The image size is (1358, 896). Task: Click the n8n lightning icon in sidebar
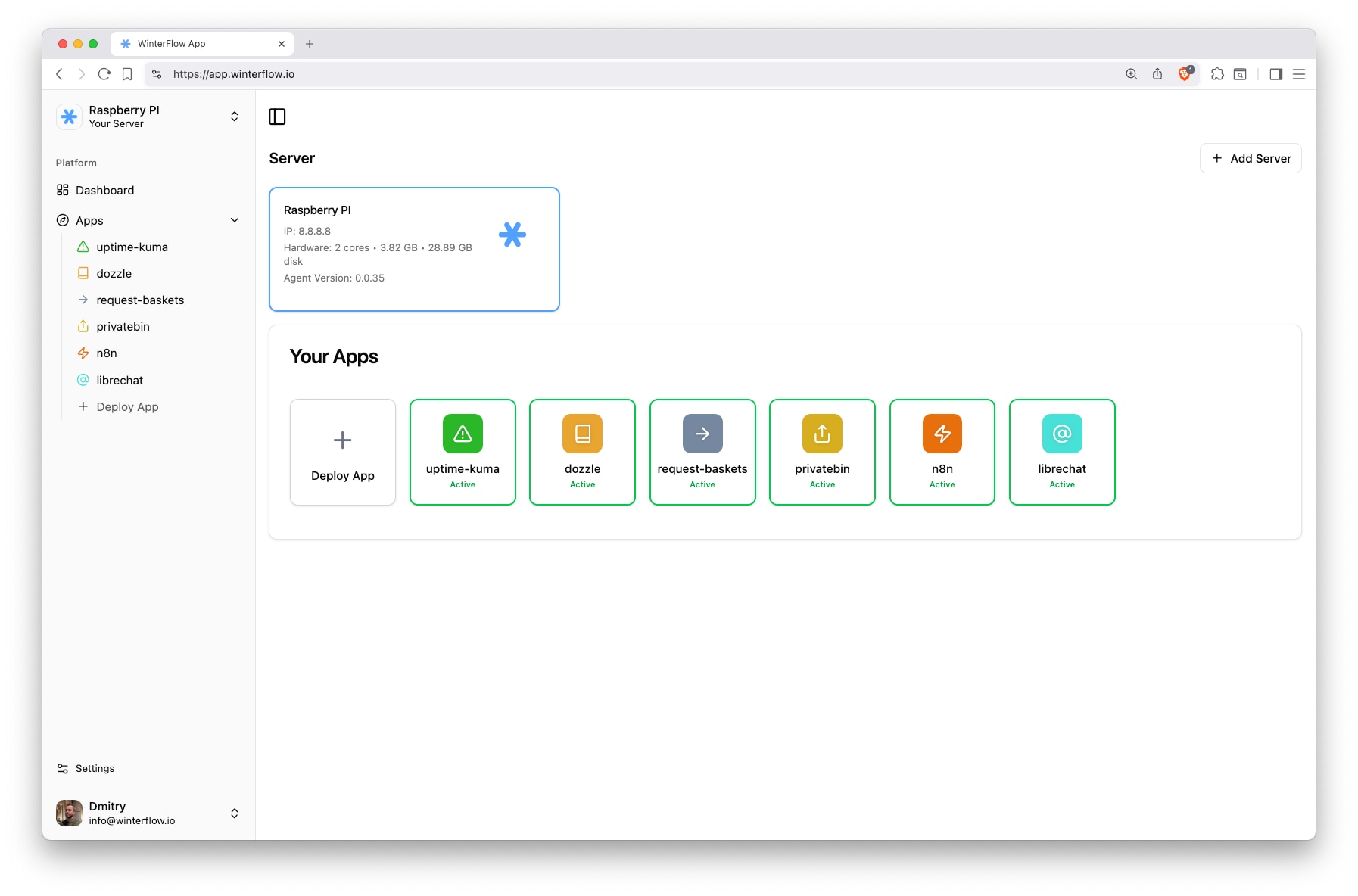pyautogui.click(x=83, y=353)
